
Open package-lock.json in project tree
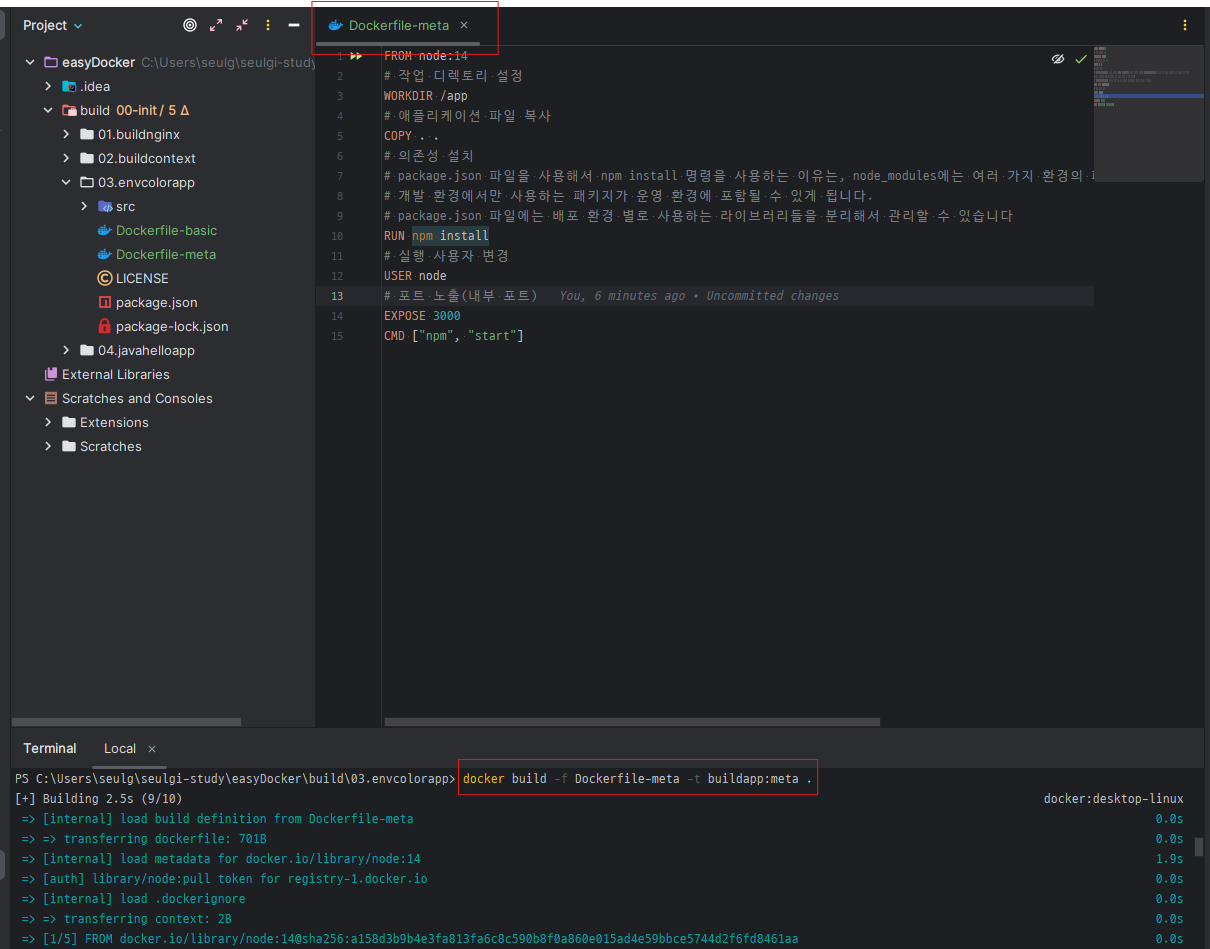[172, 326]
